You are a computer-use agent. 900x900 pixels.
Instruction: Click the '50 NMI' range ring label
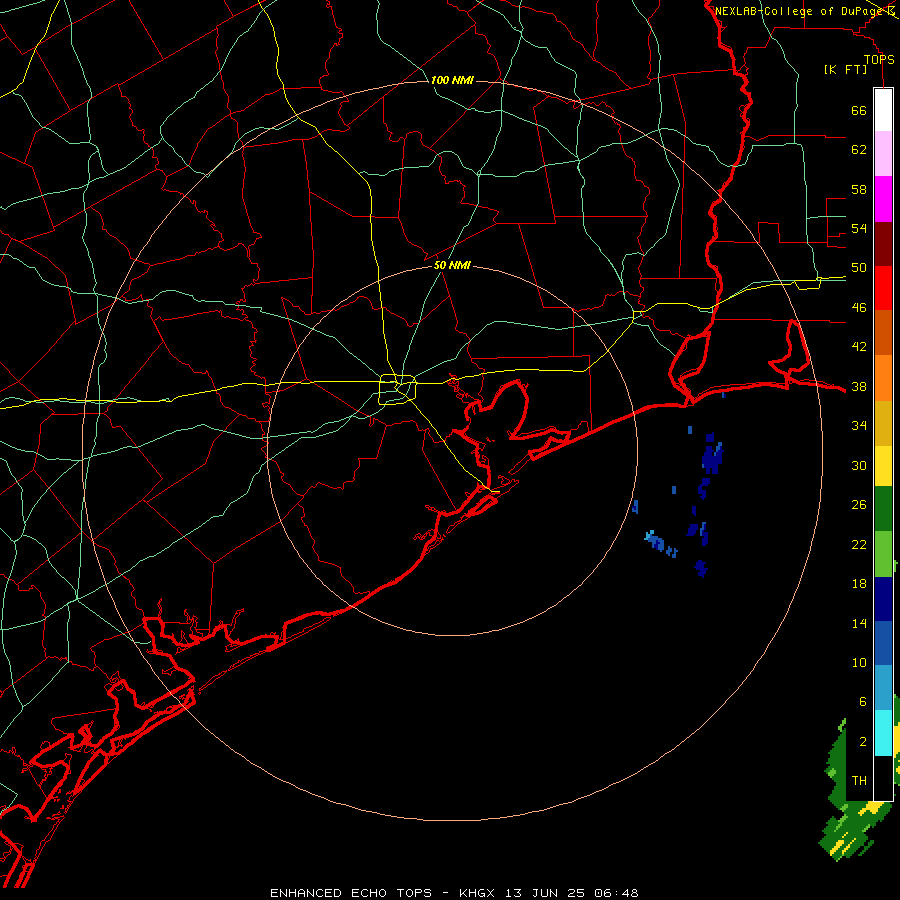pyautogui.click(x=452, y=265)
